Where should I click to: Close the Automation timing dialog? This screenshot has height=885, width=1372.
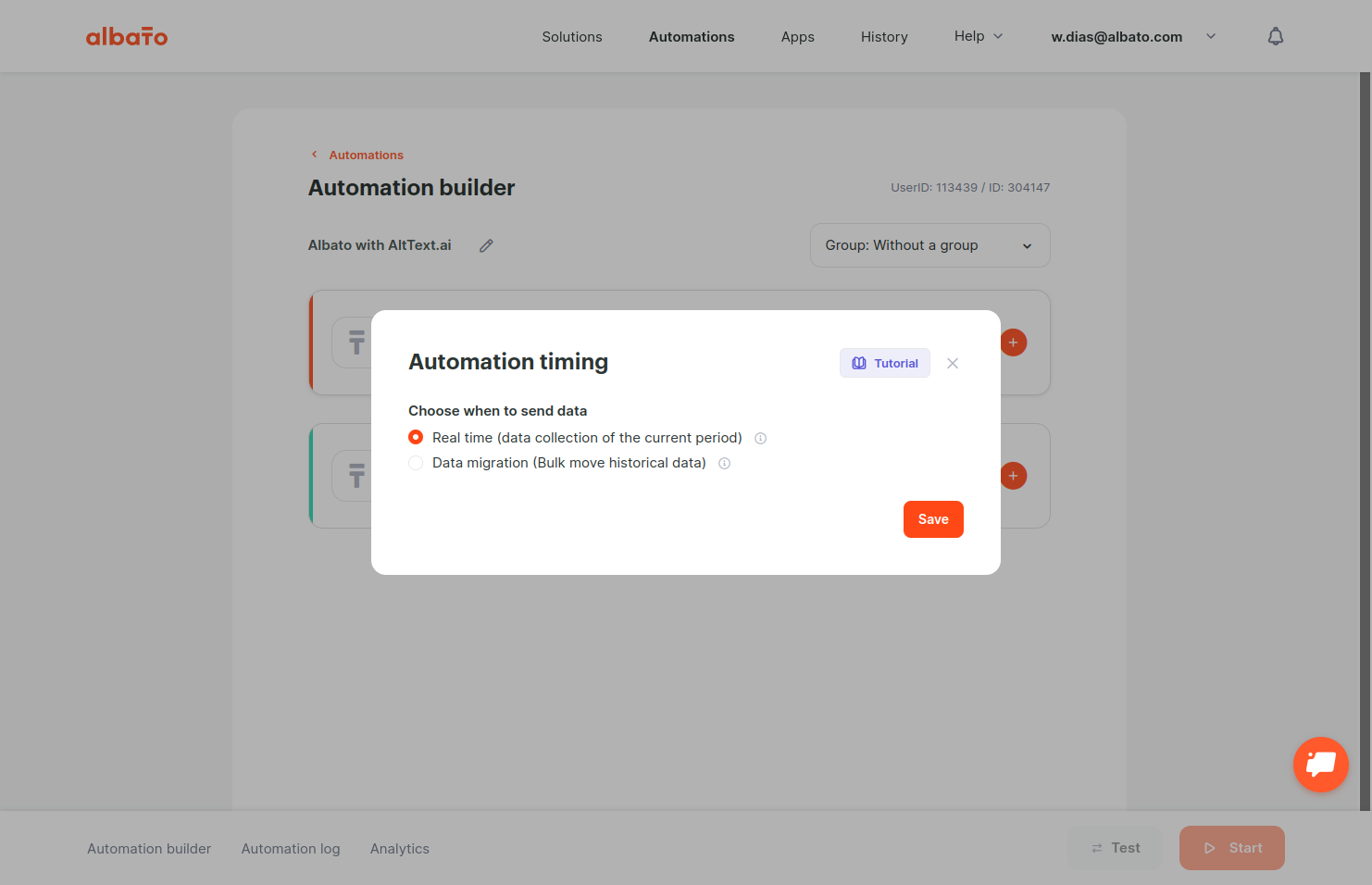[x=953, y=363]
